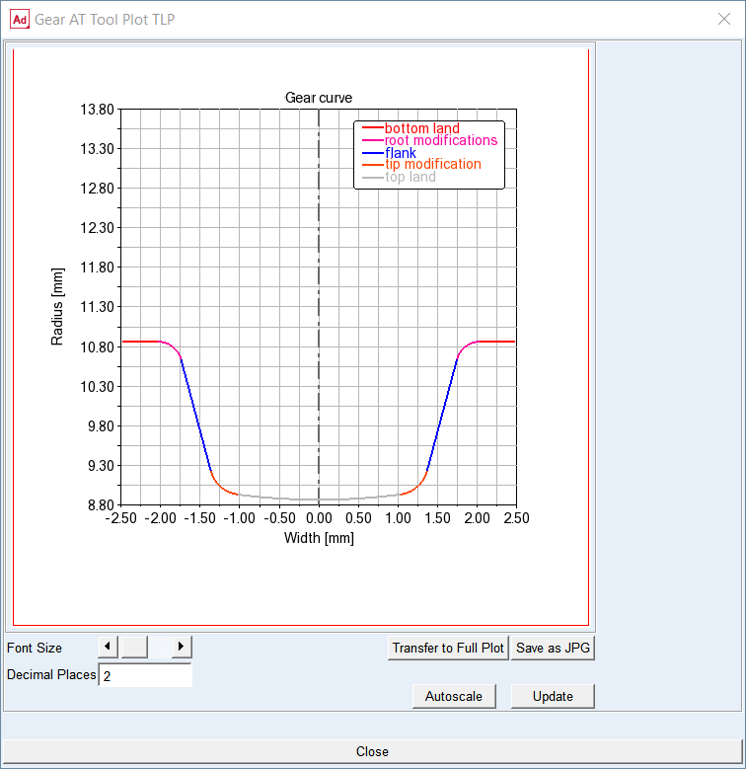Screen dimensions: 748x770
Task: Click the bottom land legend entry
Action: pos(411,128)
